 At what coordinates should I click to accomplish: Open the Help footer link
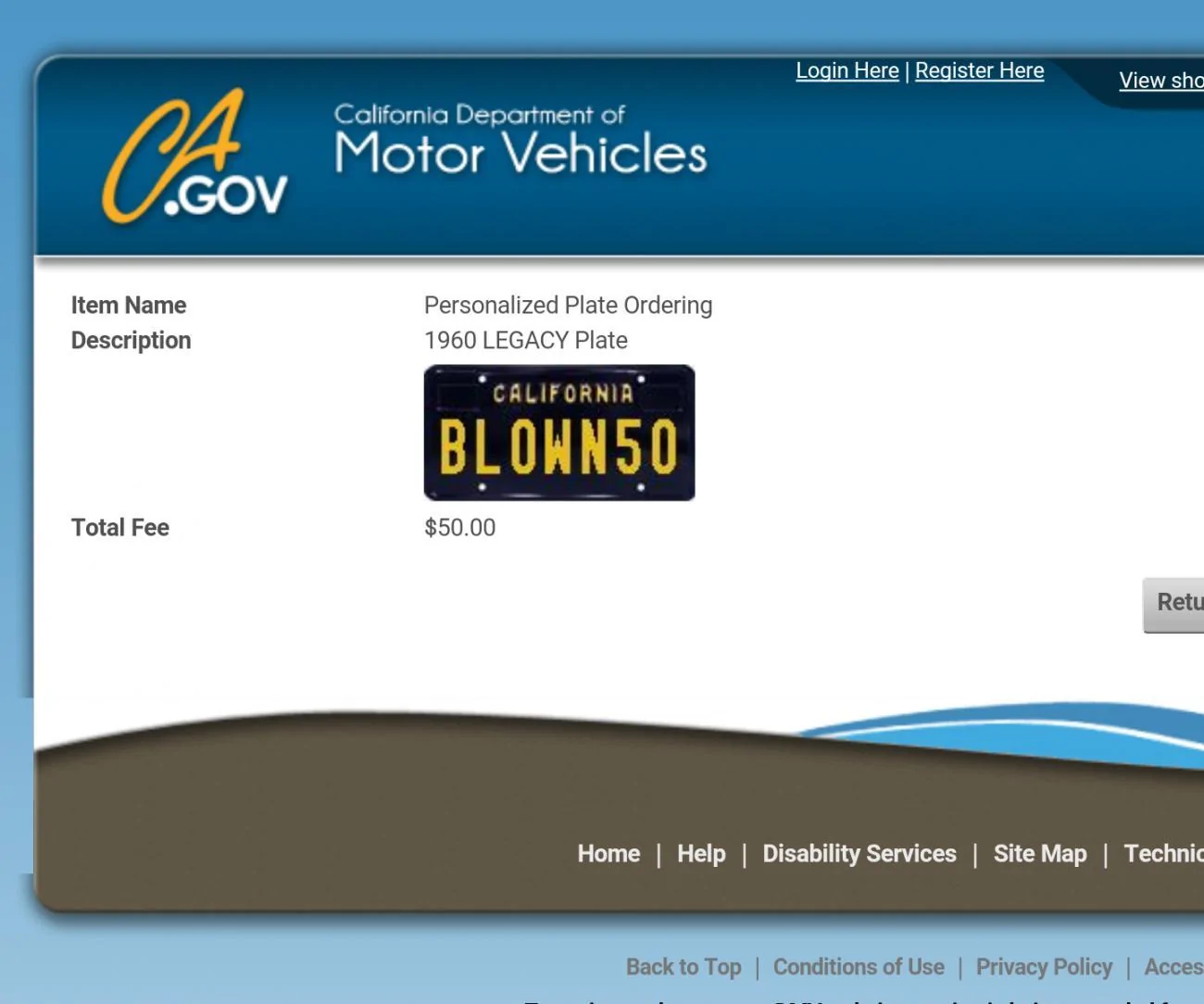click(x=701, y=854)
